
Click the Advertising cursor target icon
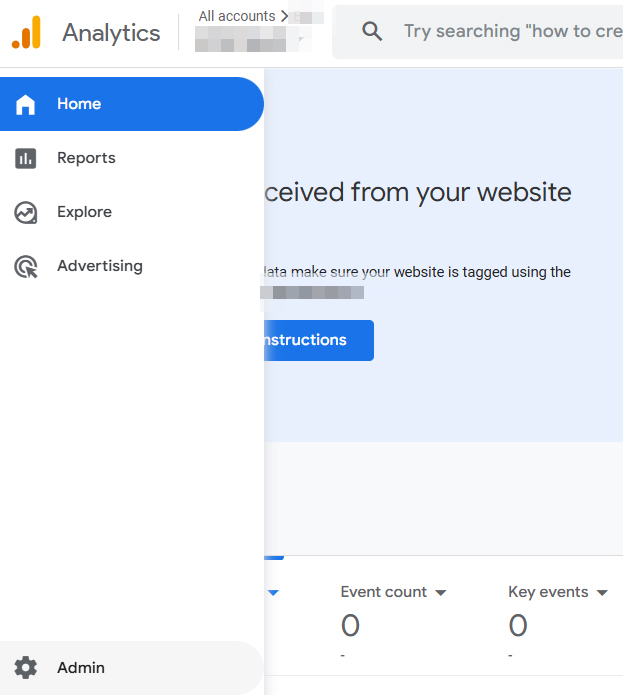coord(26,267)
